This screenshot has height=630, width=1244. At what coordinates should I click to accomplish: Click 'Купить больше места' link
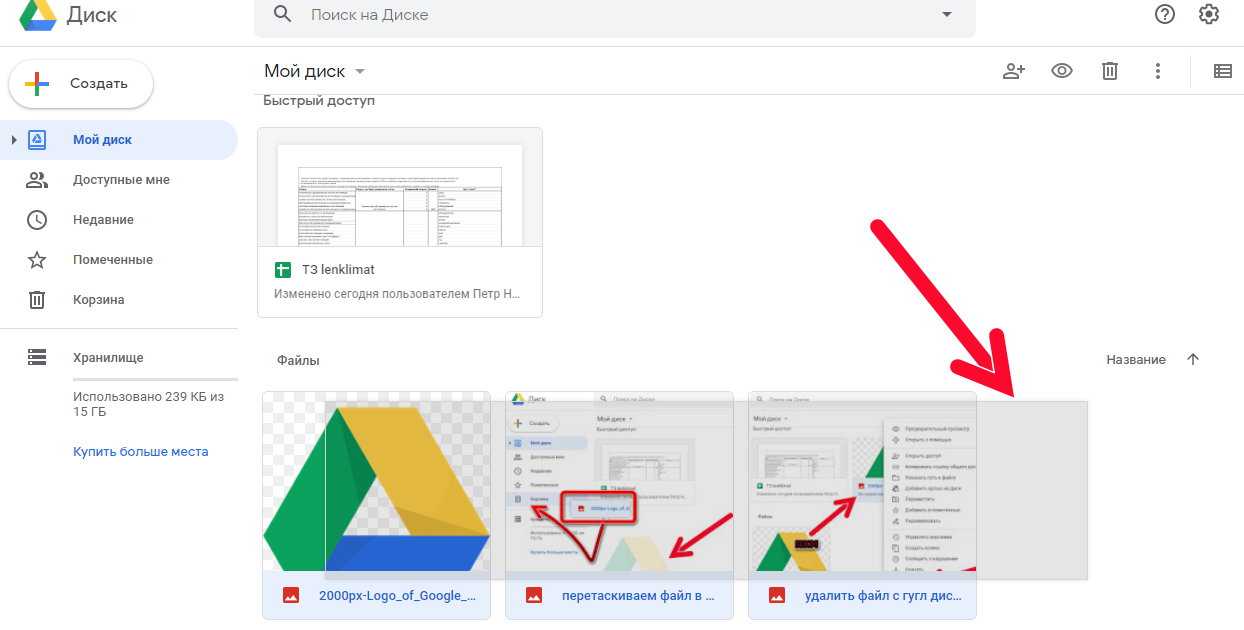pyautogui.click(x=141, y=452)
